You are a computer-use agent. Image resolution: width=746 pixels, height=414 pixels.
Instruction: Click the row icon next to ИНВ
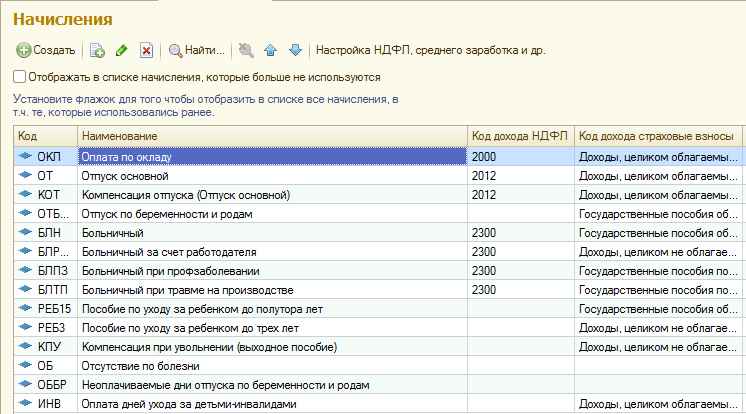(x=25, y=404)
